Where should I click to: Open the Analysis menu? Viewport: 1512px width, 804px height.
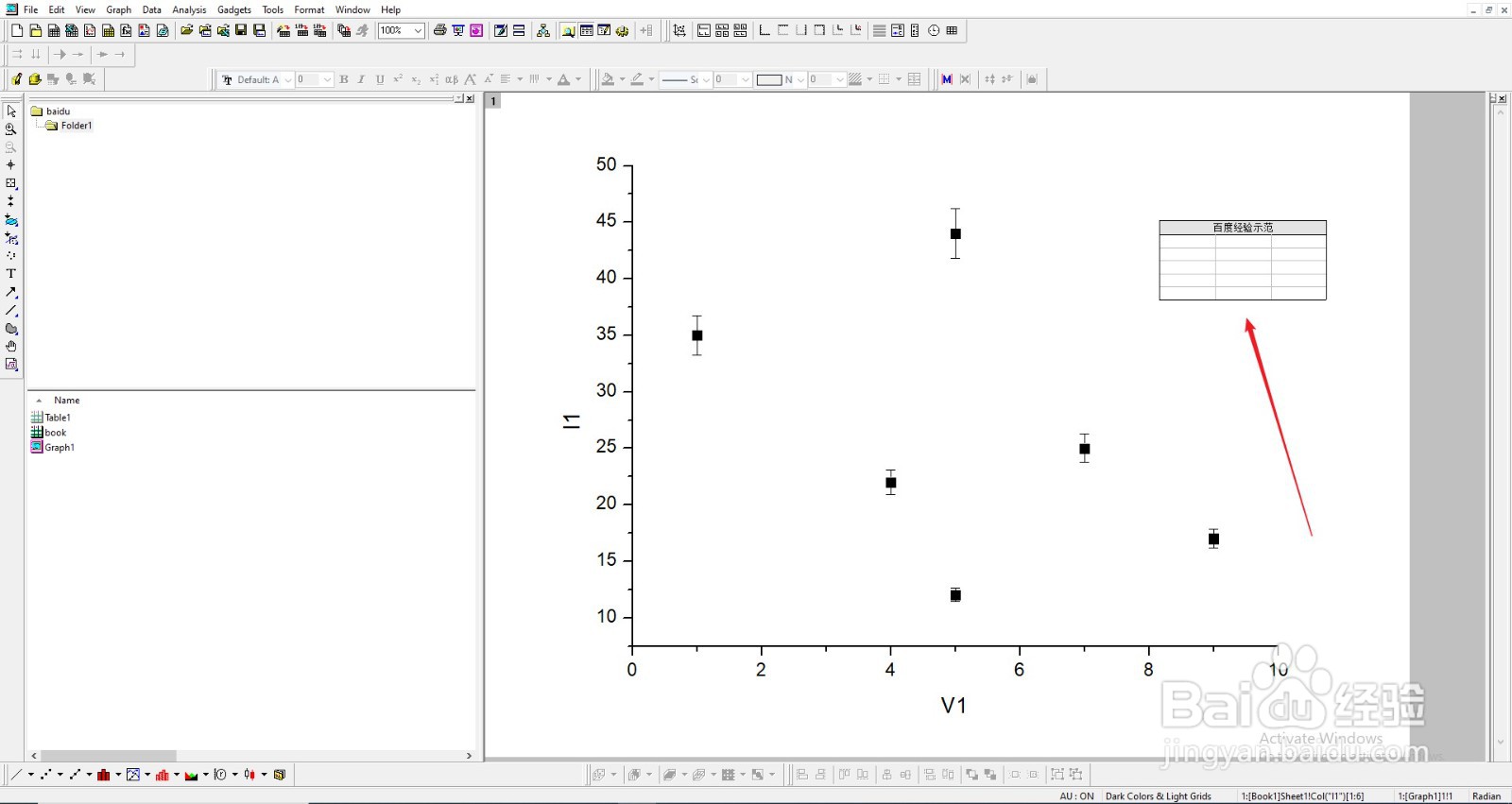point(189,9)
